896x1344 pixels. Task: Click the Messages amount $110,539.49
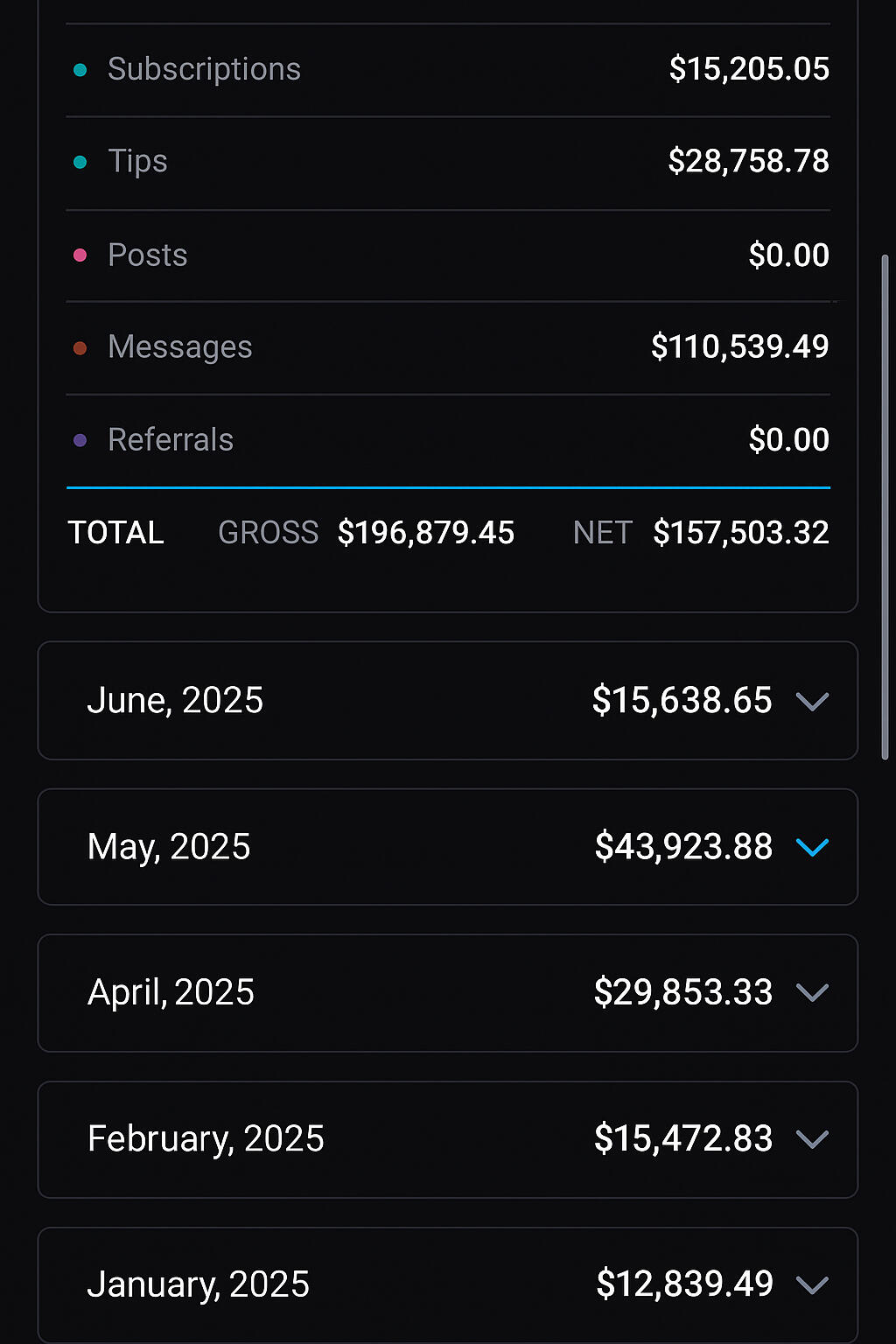739,347
